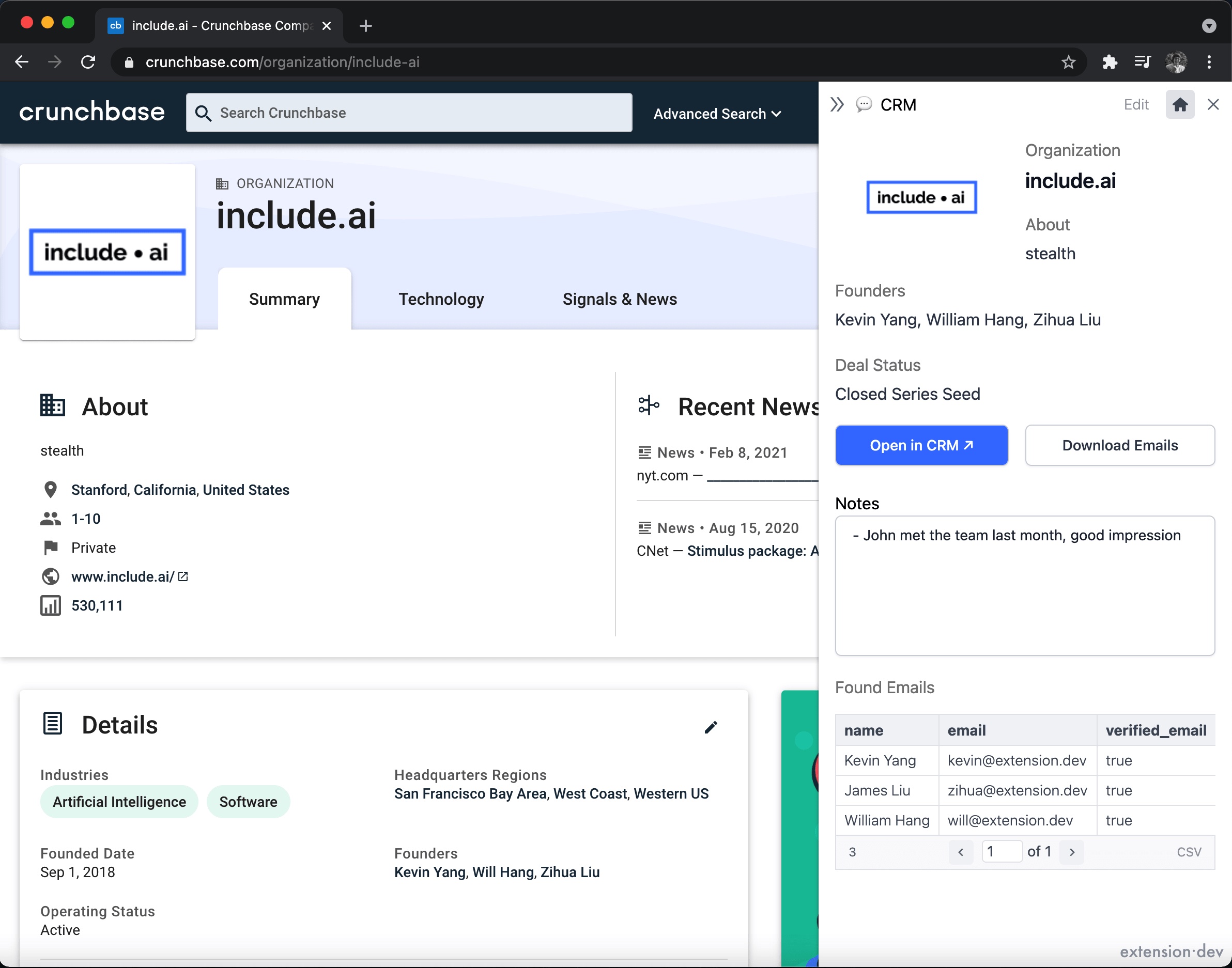This screenshot has height=968, width=1232.
Task: Export found emails as CSV
Action: point(1189,852)
